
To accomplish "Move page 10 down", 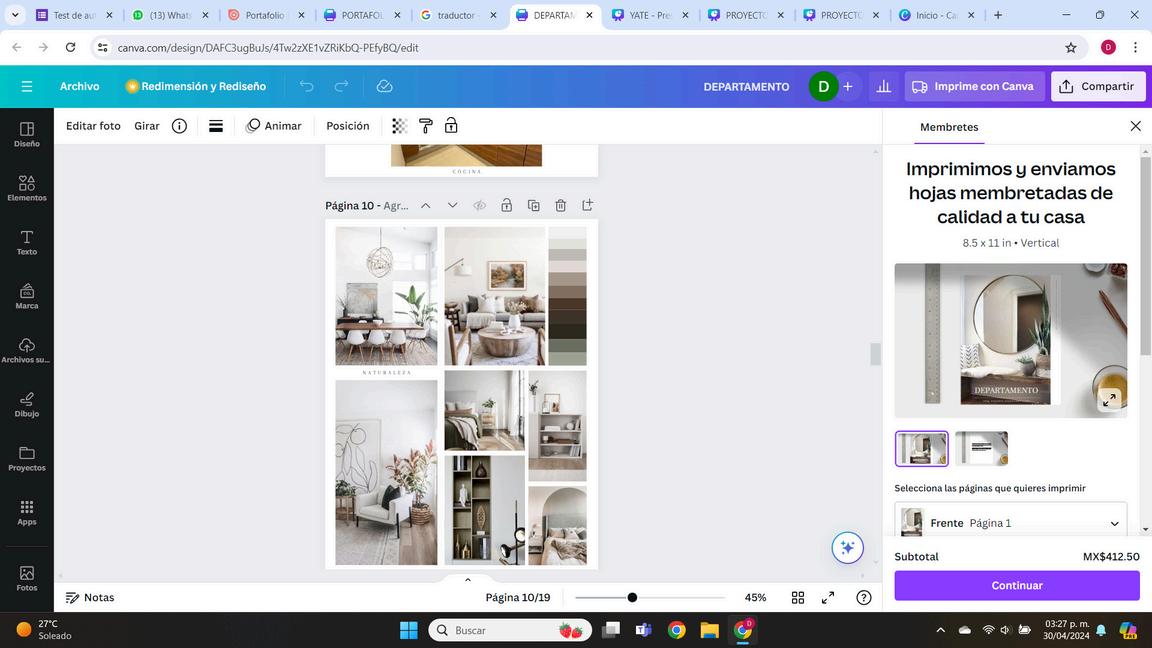I will pos(453,206).
